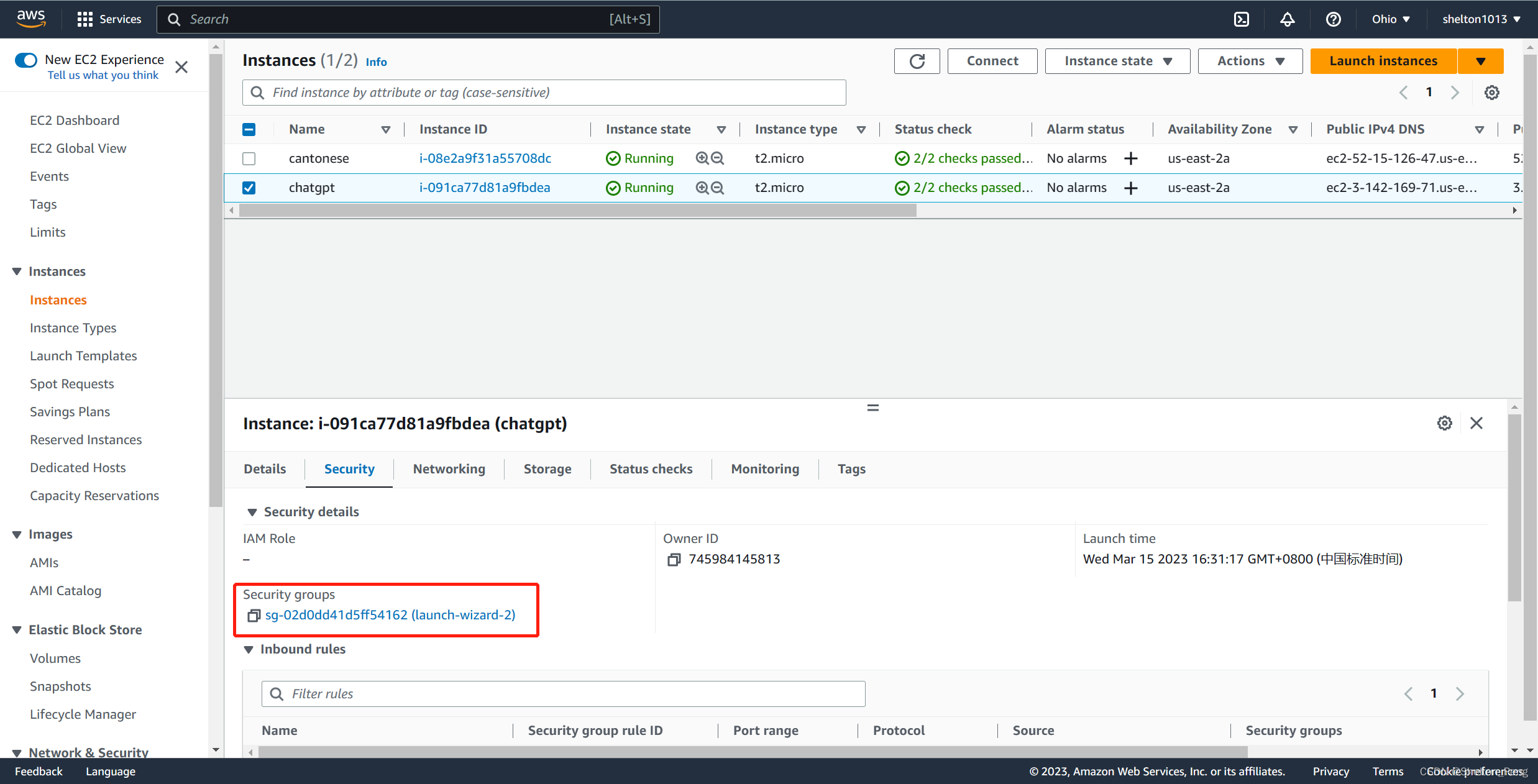Zoom in on chatgpt instance state
The width and height of the screenshot is (1538, 784).
click(x=702, y=188)
